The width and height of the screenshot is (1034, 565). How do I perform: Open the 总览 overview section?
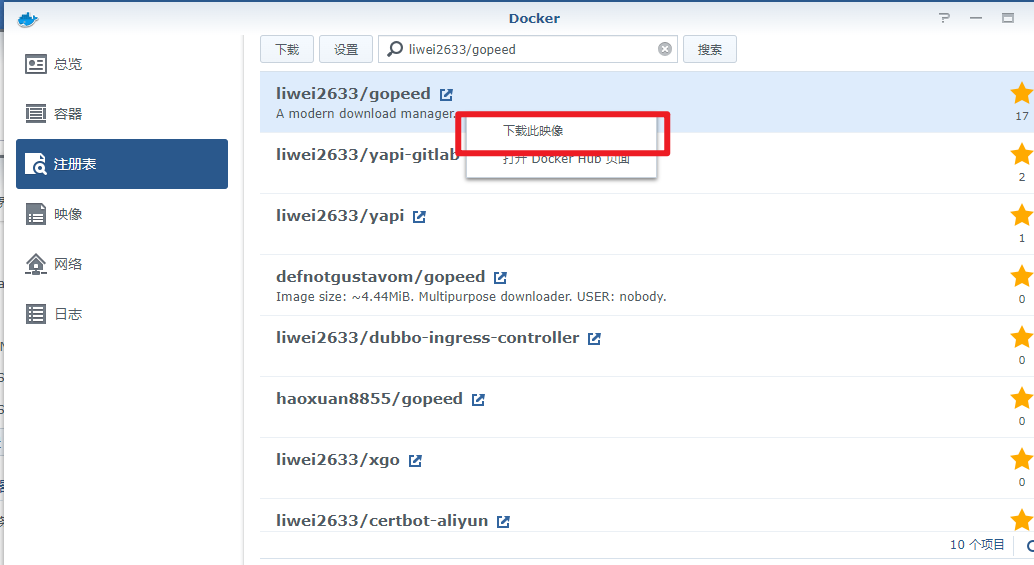tap(122, 64)
